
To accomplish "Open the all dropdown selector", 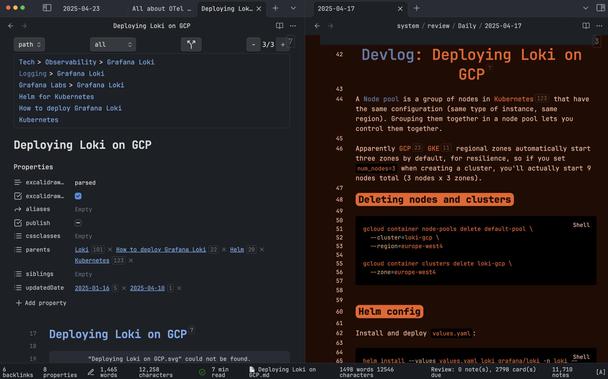I will 113,44.
